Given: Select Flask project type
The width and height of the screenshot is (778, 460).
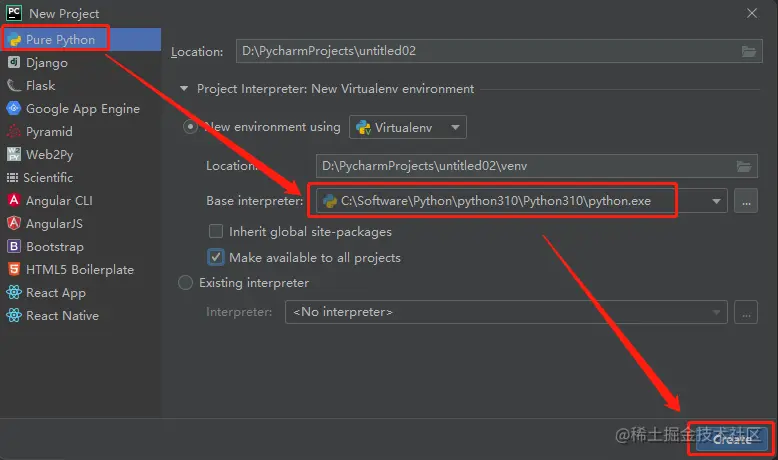Looking at the screenshot, I should click(x=81, y=85).
